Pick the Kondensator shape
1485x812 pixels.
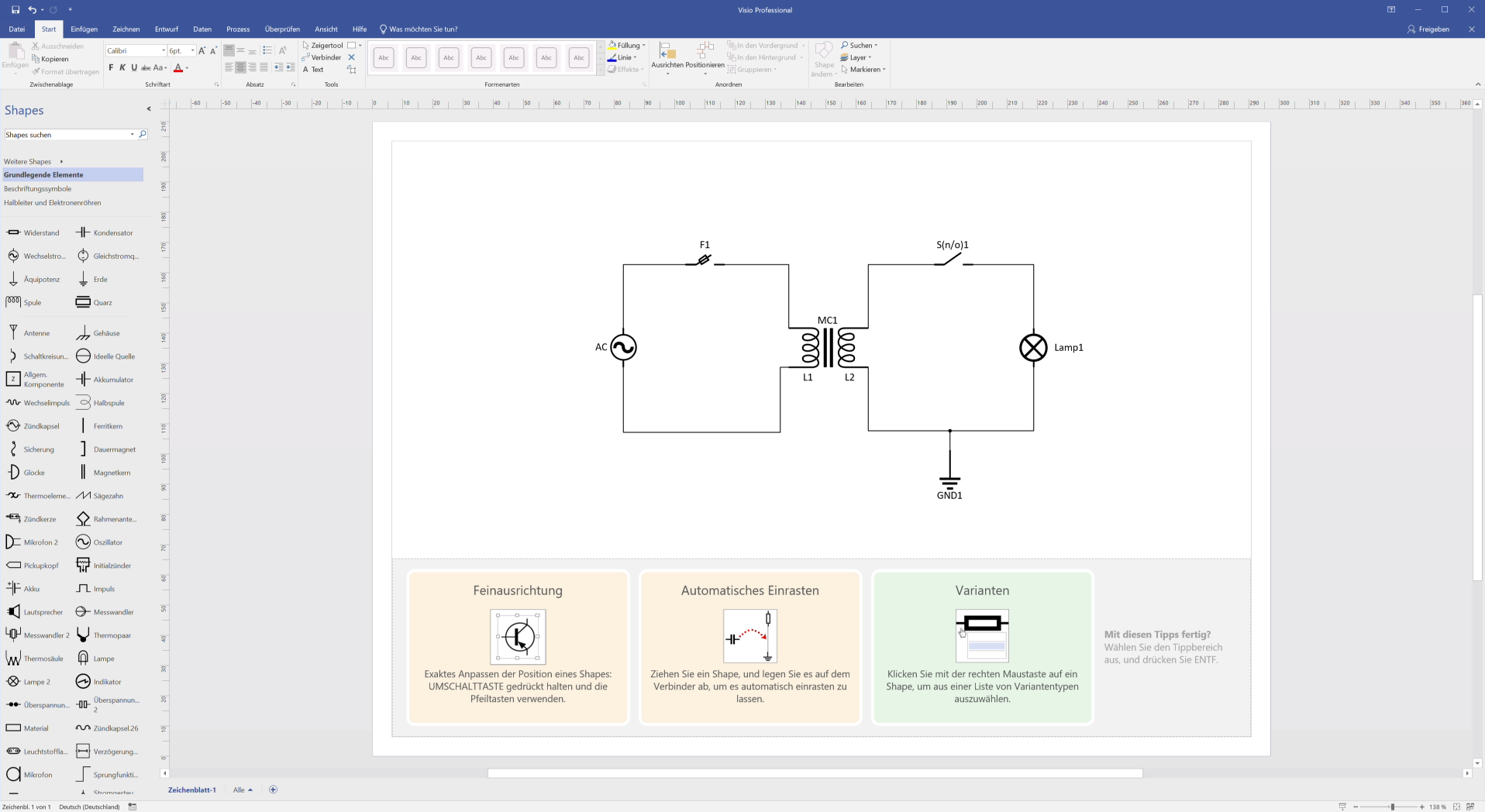(x=105, y=232)
